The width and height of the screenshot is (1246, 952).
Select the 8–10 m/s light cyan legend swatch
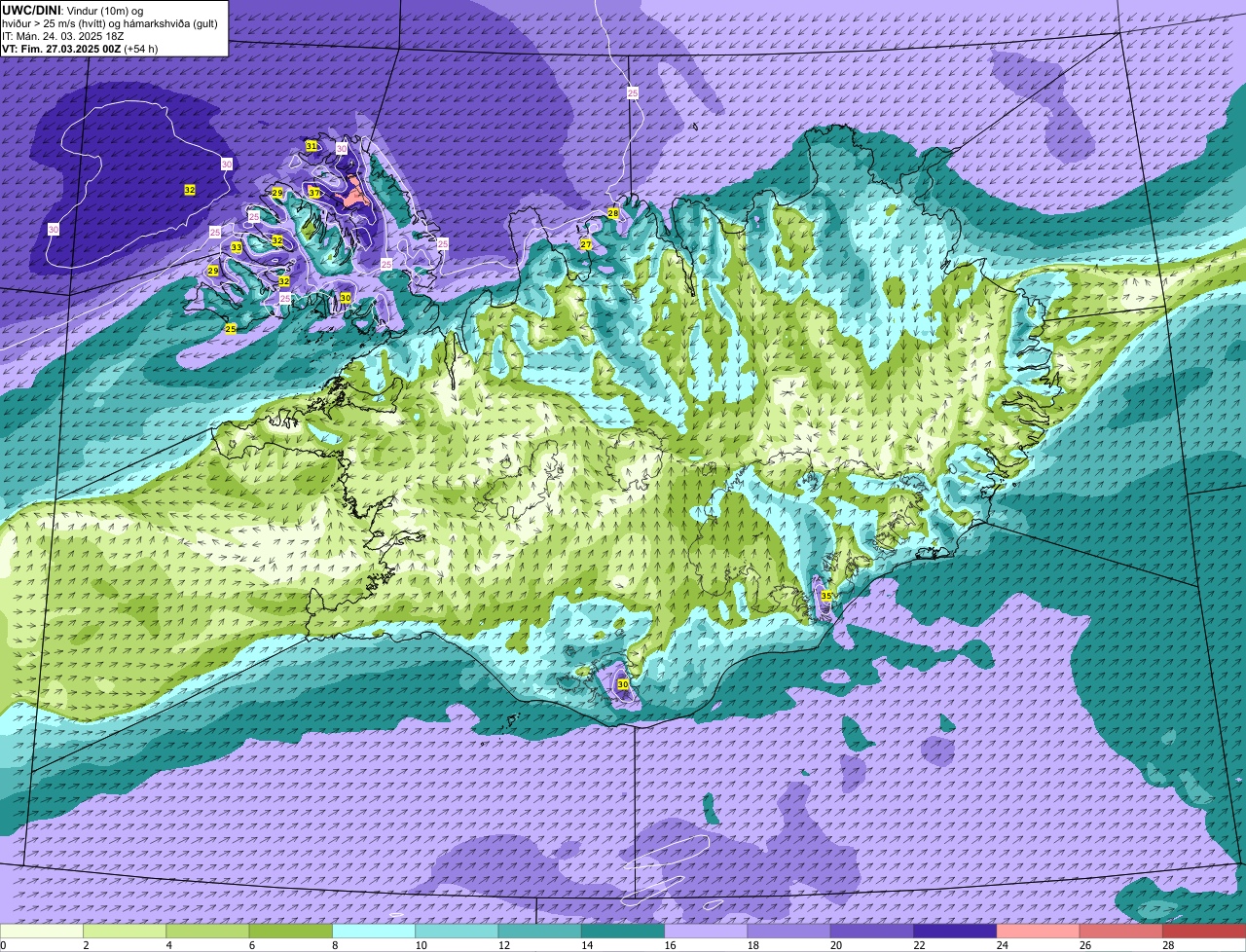click(374, 931)
